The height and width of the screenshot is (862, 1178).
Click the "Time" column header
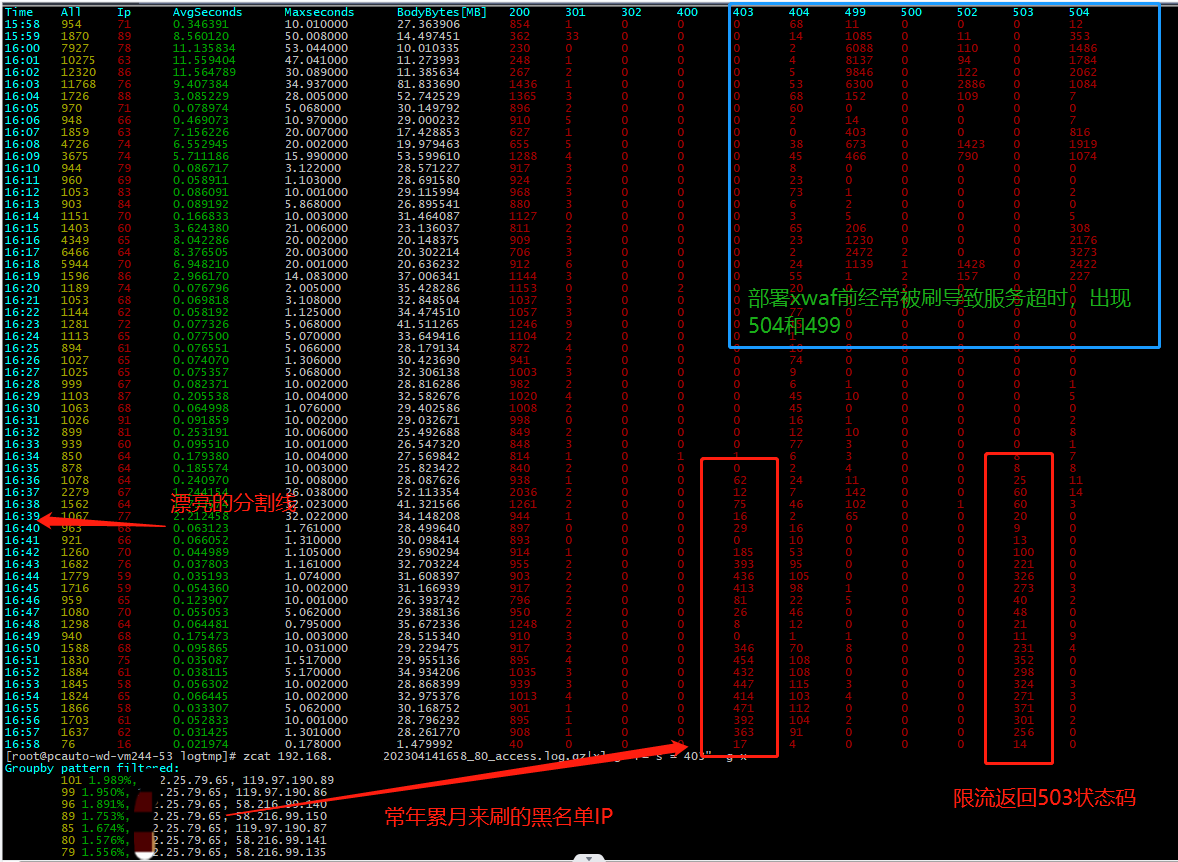19,12
